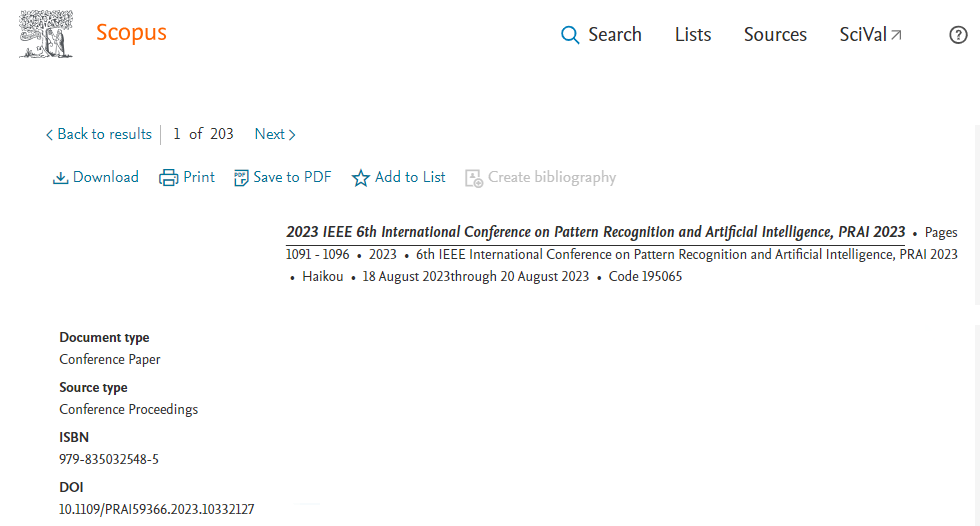The image size is (980, 526).
Task: Open the help question mark icon
Action: point(957,35)
